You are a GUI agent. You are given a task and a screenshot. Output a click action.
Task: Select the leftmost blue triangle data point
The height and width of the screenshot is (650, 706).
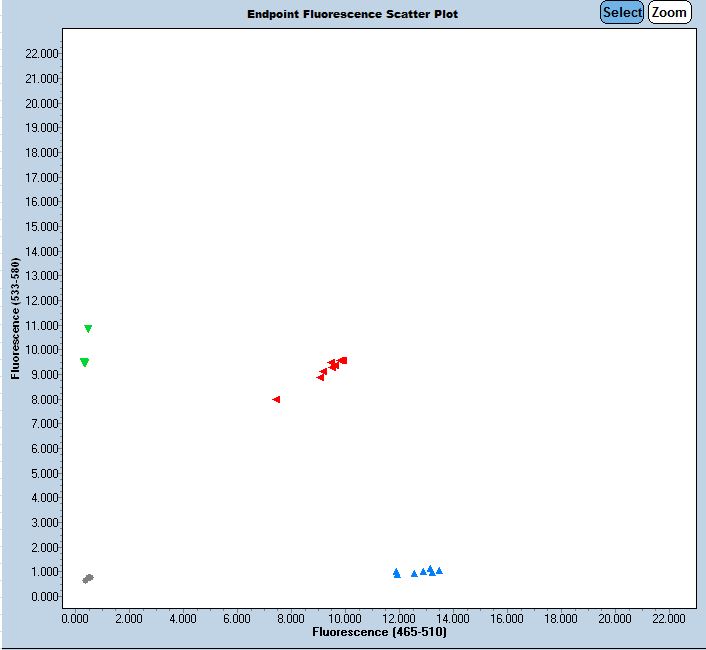[396, 573]
